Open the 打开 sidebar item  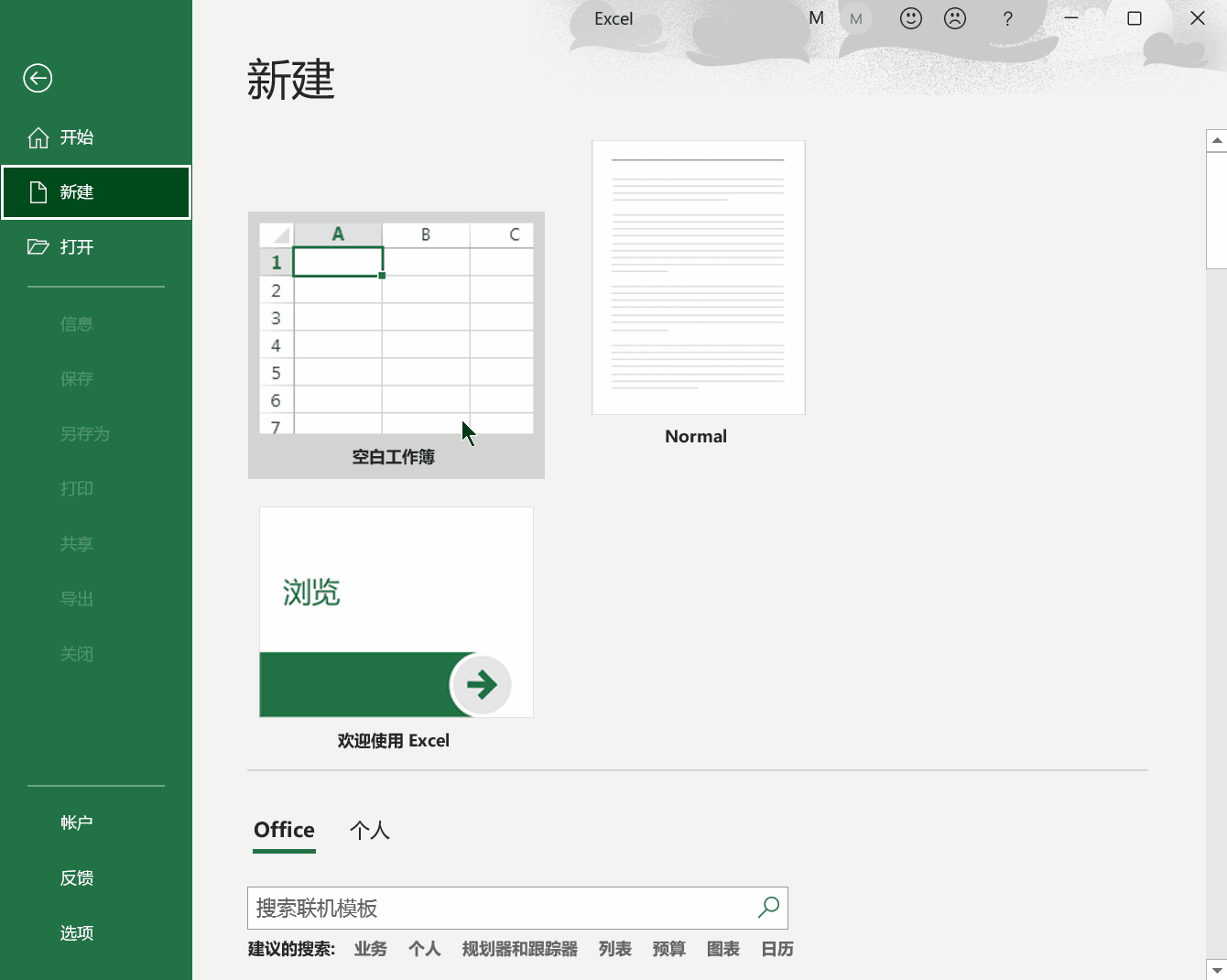(x=96, y=247)
